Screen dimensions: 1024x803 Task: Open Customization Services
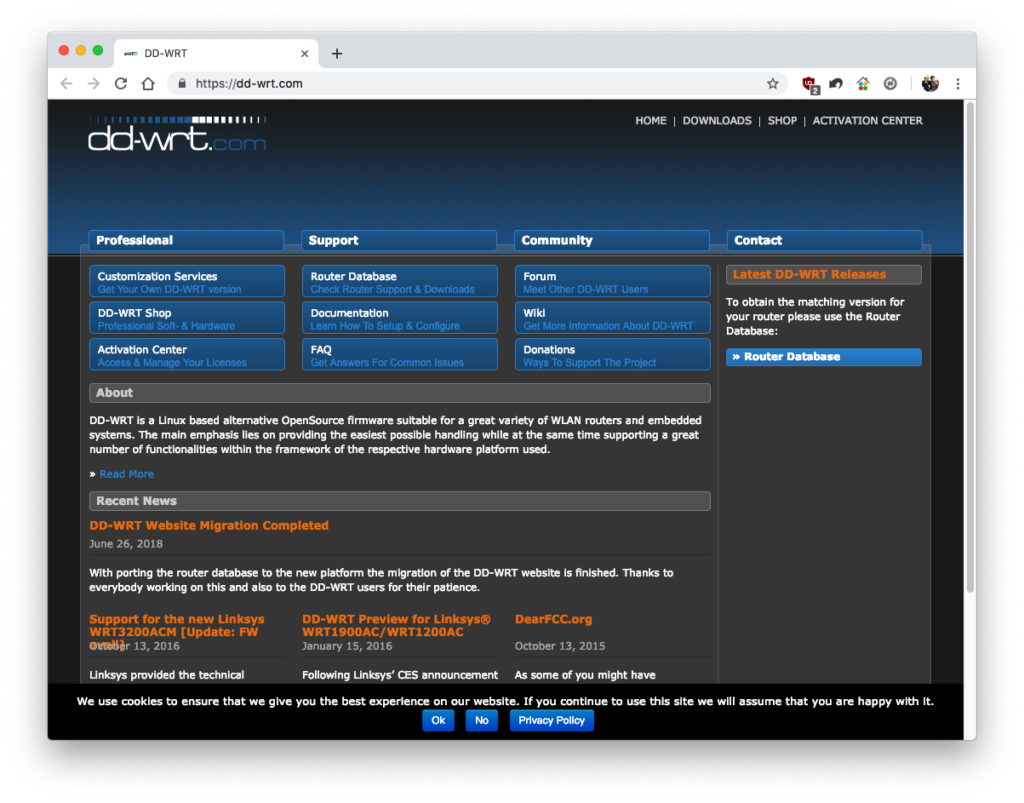click(x=187, y=281)
